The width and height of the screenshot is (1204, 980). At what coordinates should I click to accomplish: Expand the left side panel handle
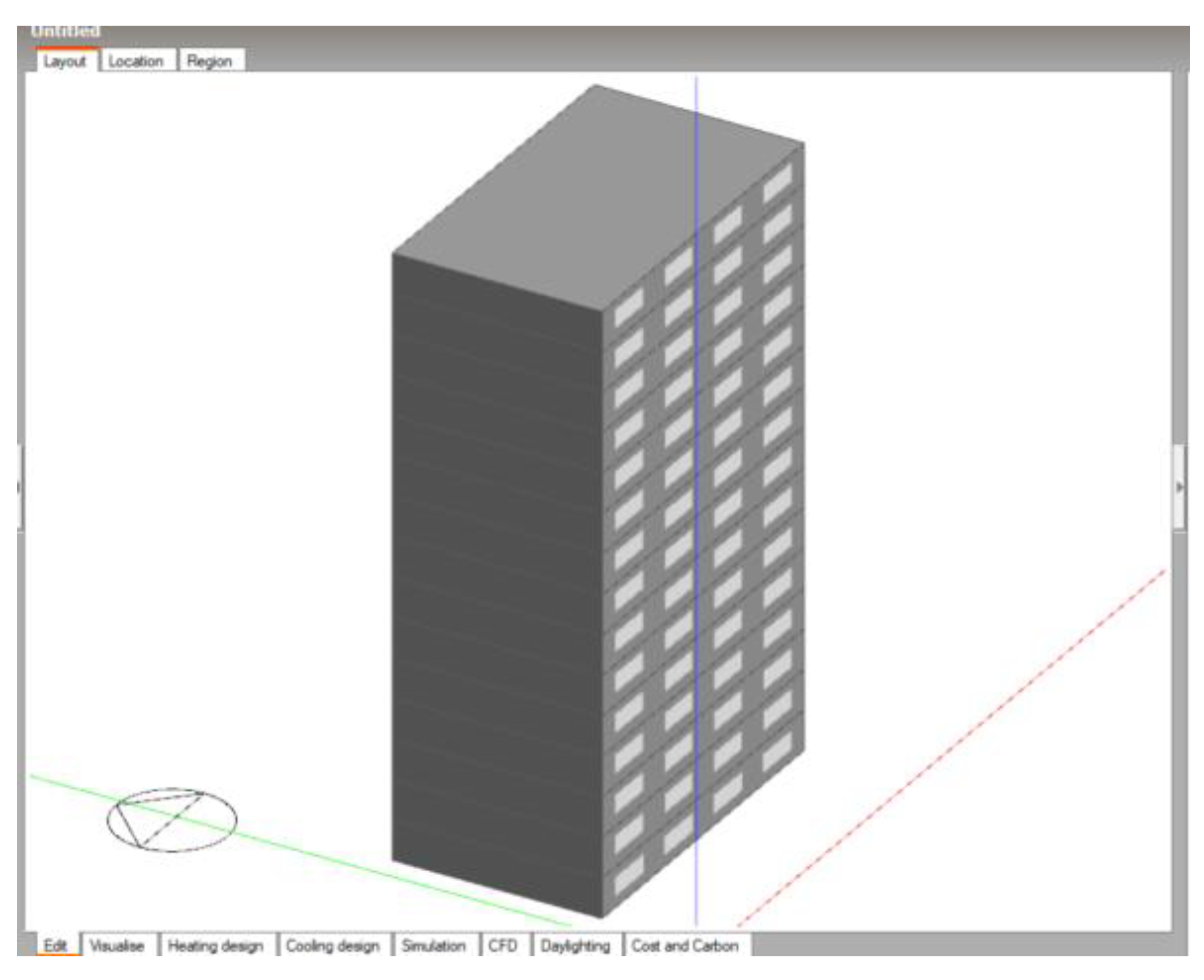coord(19,487)
